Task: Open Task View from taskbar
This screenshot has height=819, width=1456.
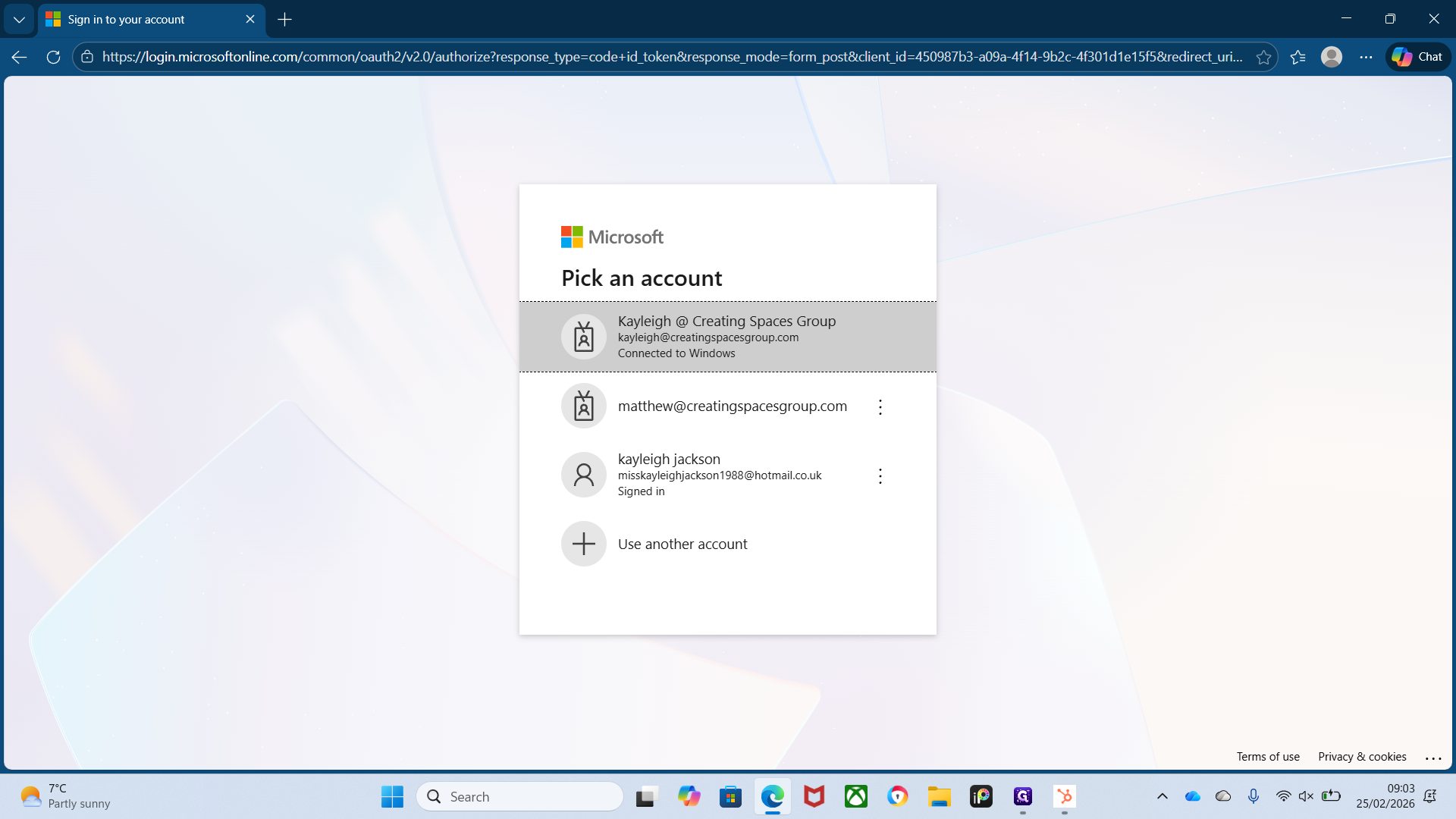Action: click(x=645, y=796)
